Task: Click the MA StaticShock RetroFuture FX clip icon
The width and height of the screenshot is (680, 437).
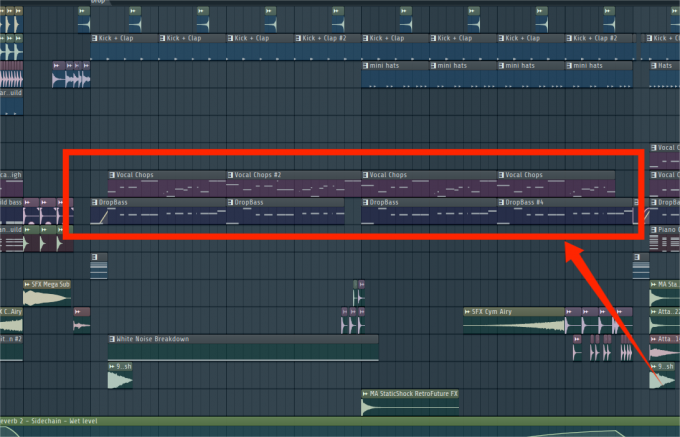Action: (365, 394)
